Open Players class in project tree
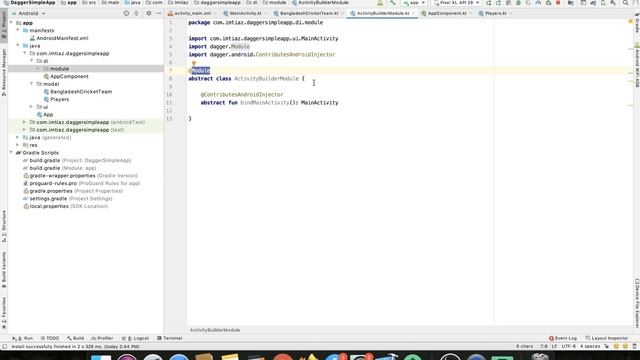 coord(60,99)
